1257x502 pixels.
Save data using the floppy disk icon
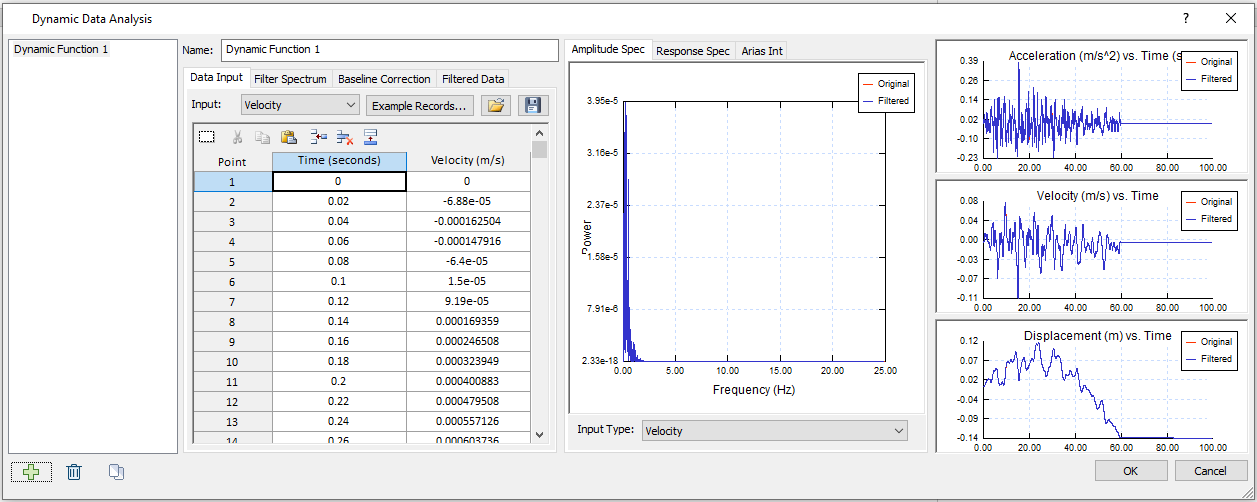pyautogui.click(x=532, y=105)
